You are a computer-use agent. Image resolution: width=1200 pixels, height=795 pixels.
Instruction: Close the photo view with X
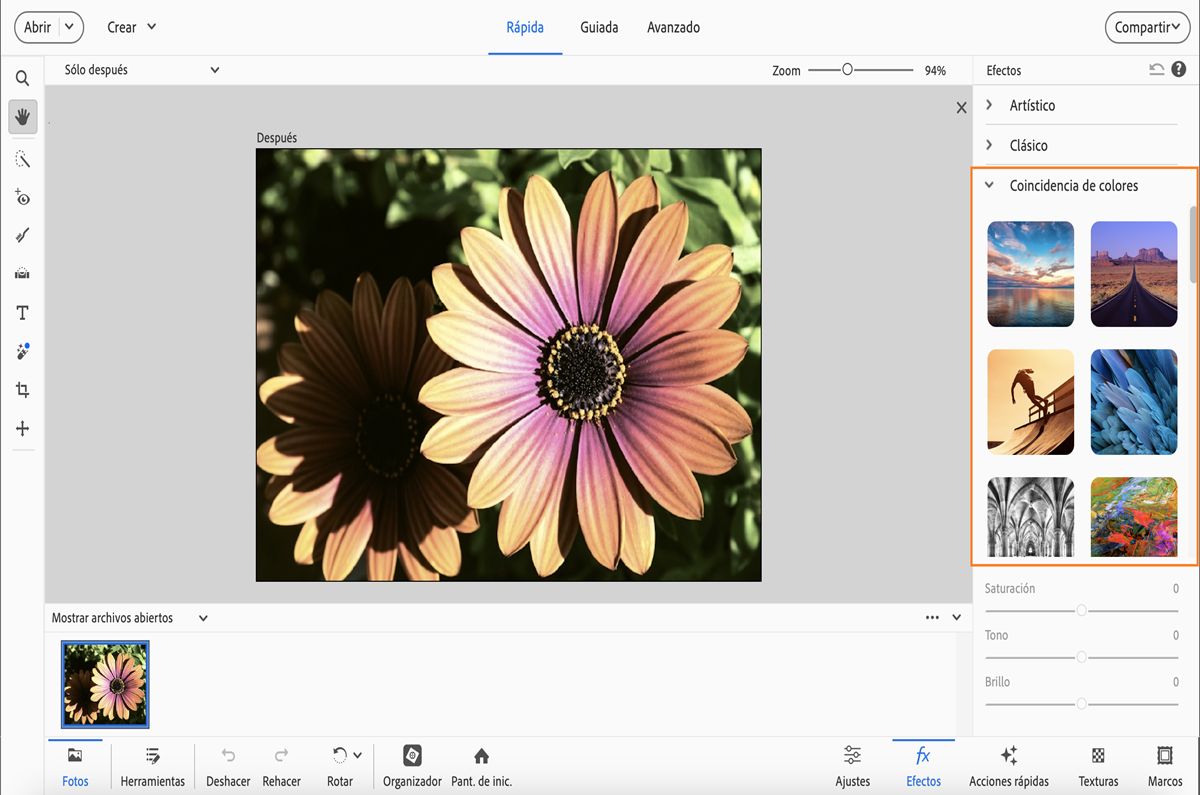click(x=961, y=107)
